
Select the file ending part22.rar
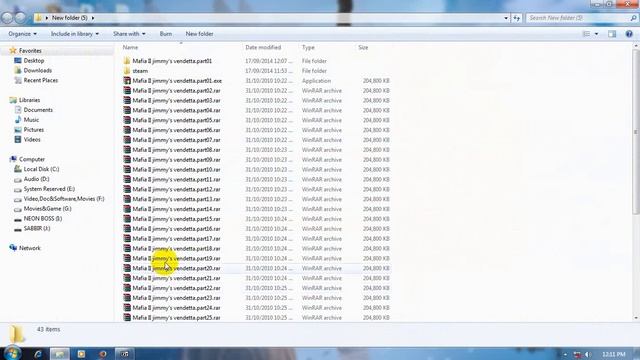click(x=176, y=288)
